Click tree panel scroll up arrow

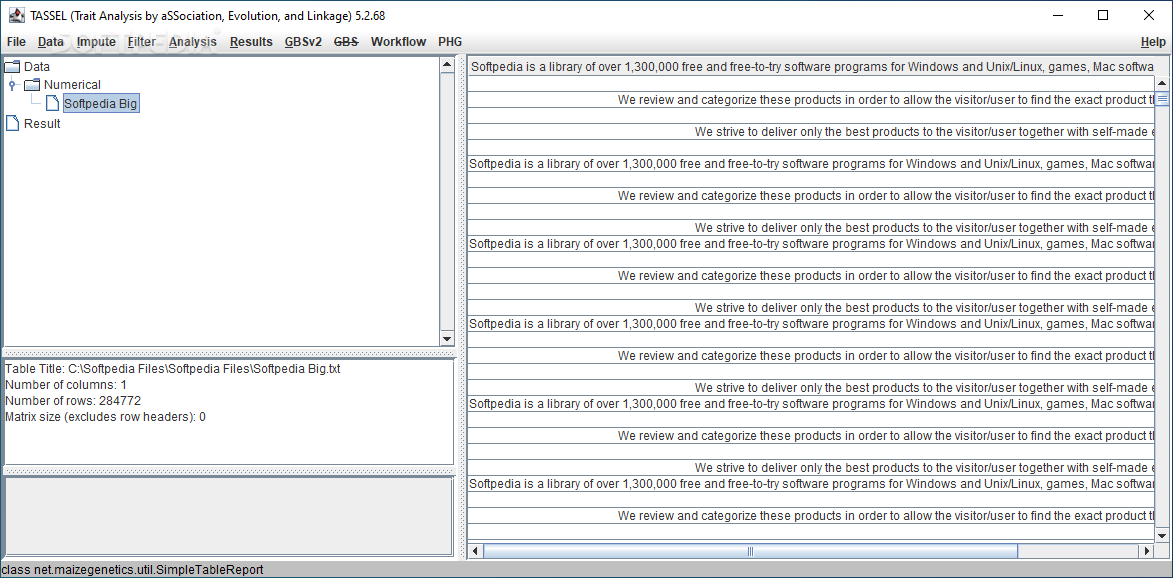(x=447, y=65)
